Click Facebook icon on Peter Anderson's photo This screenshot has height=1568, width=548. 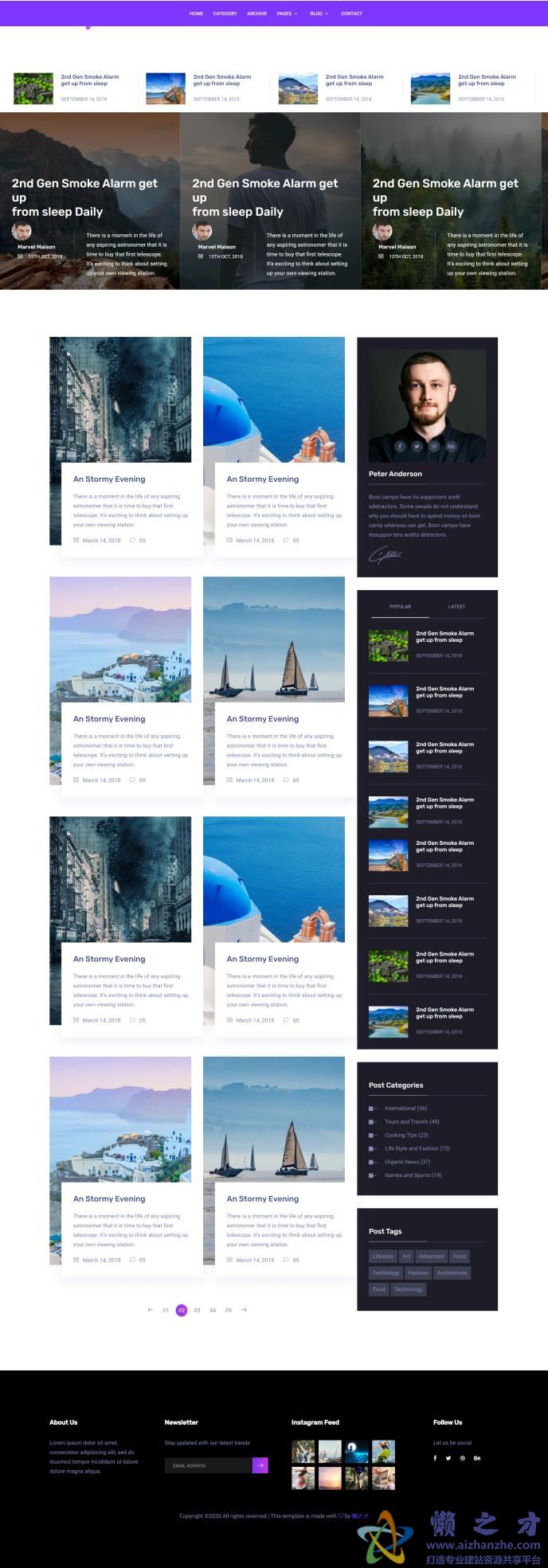click(x=400, y=447)
